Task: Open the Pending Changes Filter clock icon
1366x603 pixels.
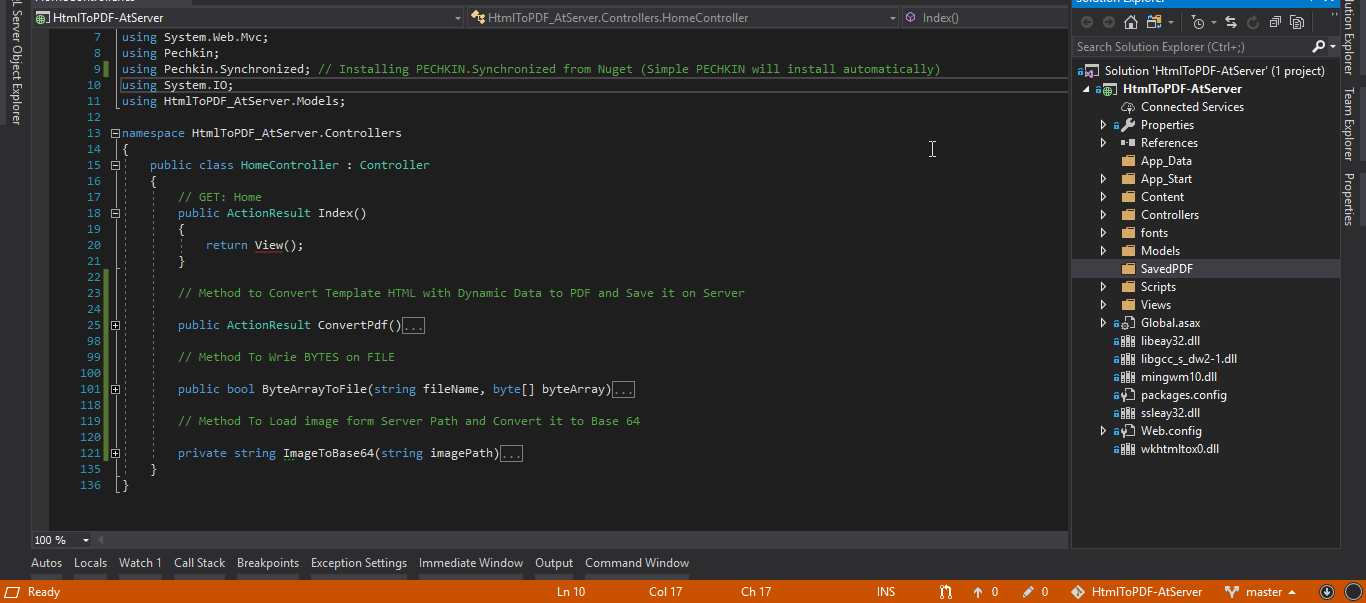Action: pyautogui.click(x=1197, y=22)
